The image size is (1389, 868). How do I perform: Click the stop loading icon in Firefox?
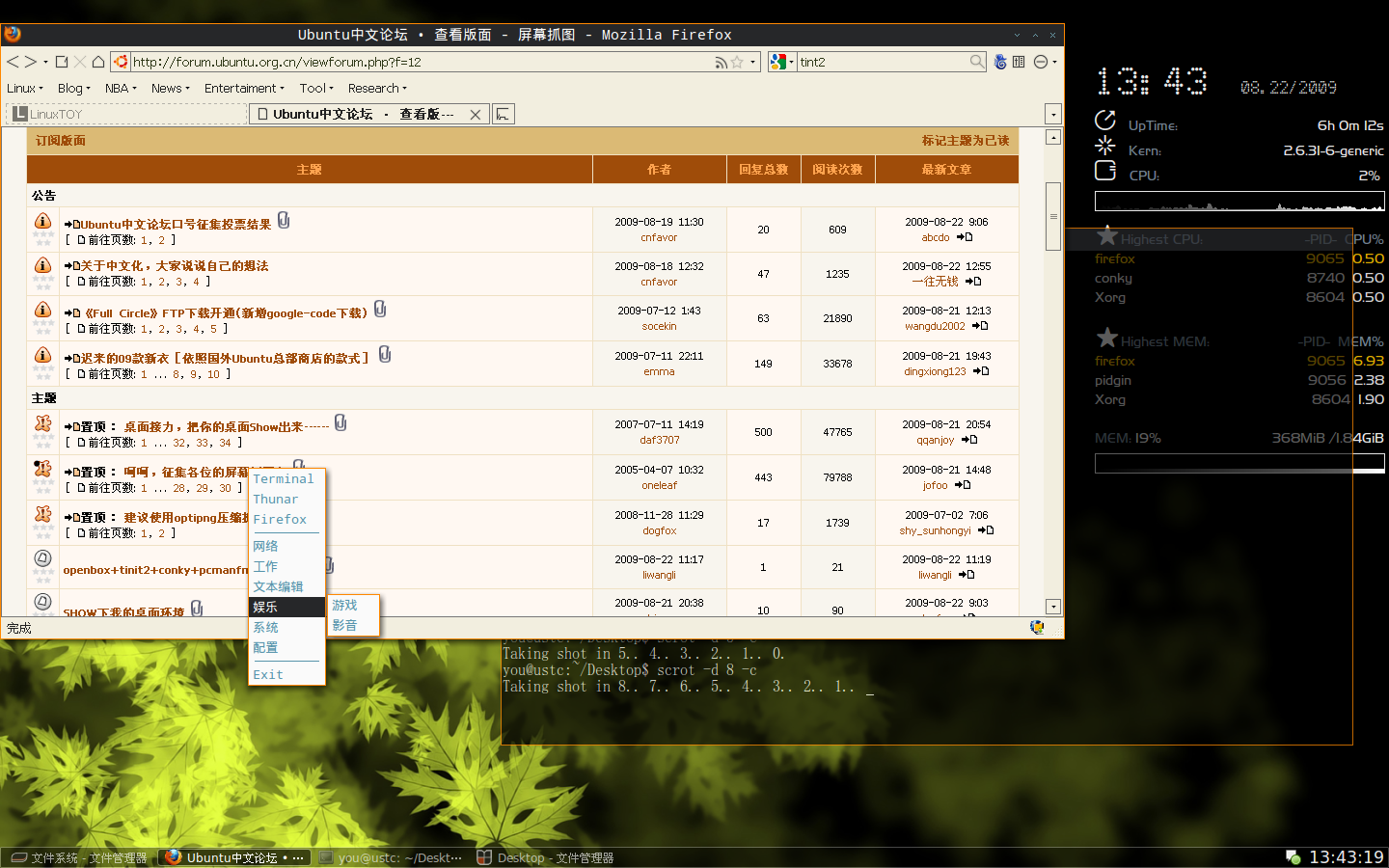click(x=80, y=62)
